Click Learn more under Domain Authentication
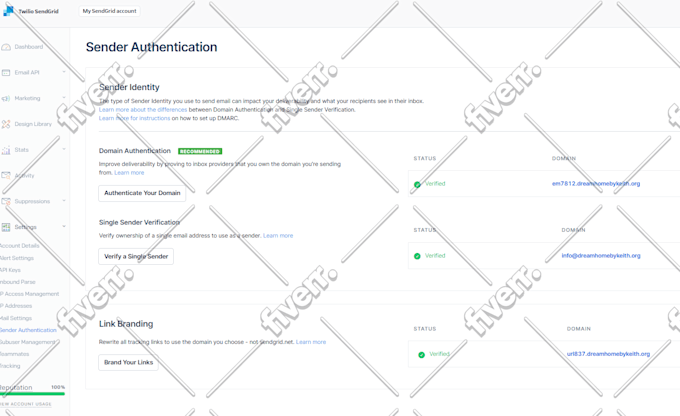Viewport: 680px width, 416px height. pyautogui.click(x=129, y=173)
